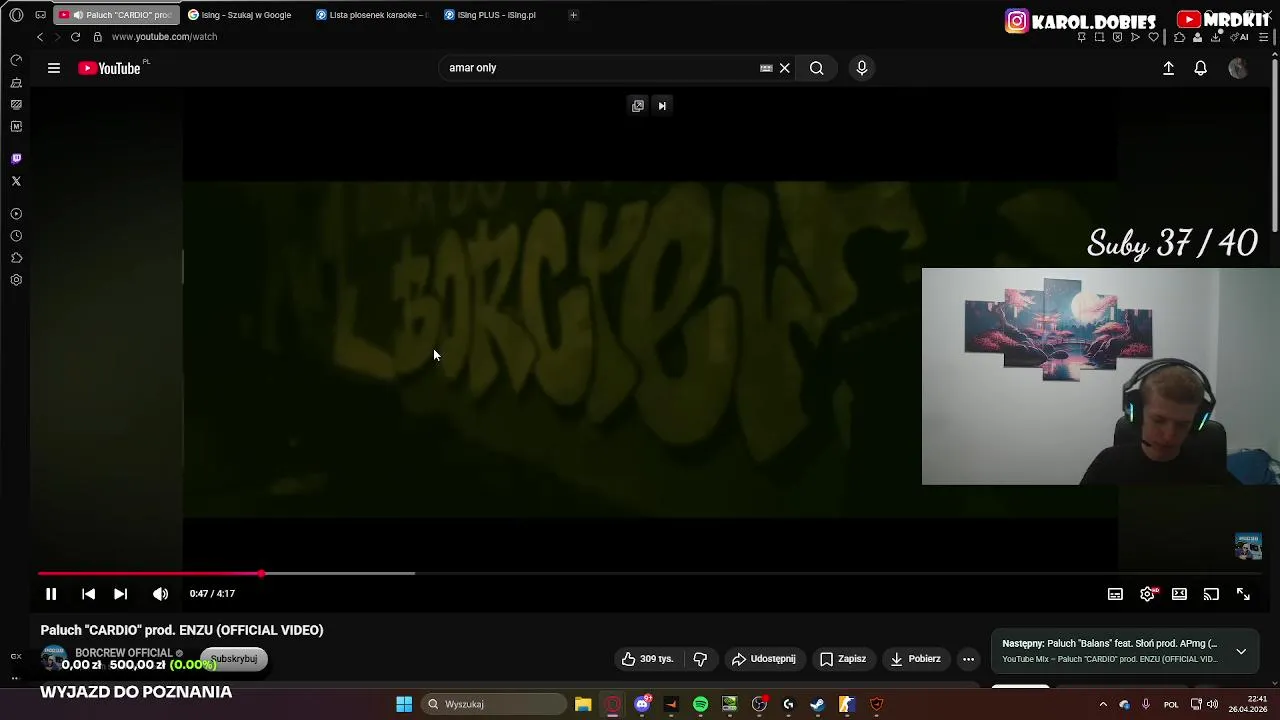1280x720 pixels.
Task: Click the site security padlock icon
Action: tap(97, 37)
